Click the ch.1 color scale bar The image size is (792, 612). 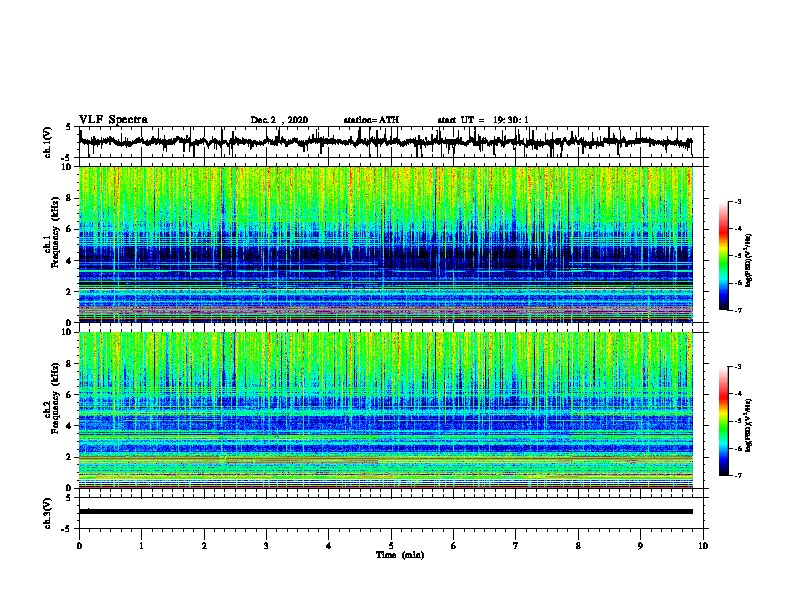point(723,256)
